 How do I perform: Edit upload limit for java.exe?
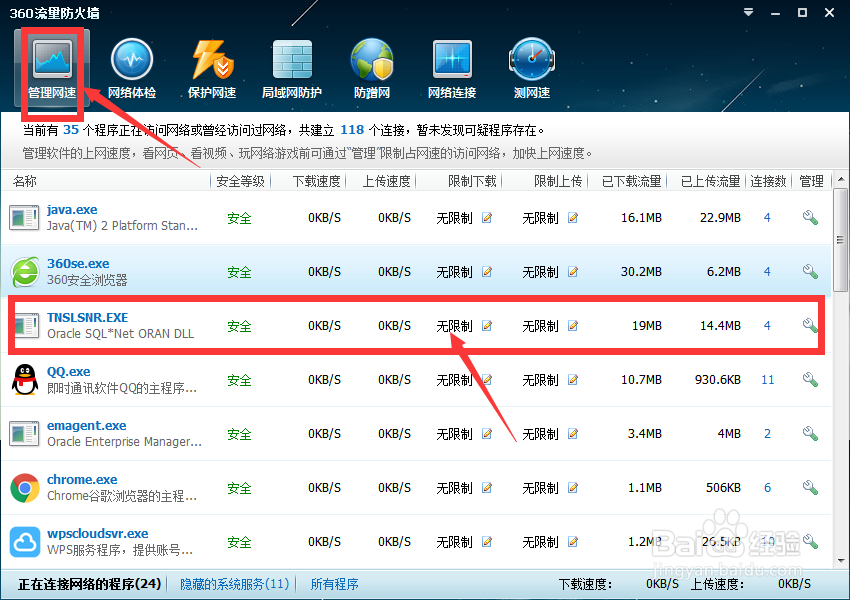click(573, 218)
